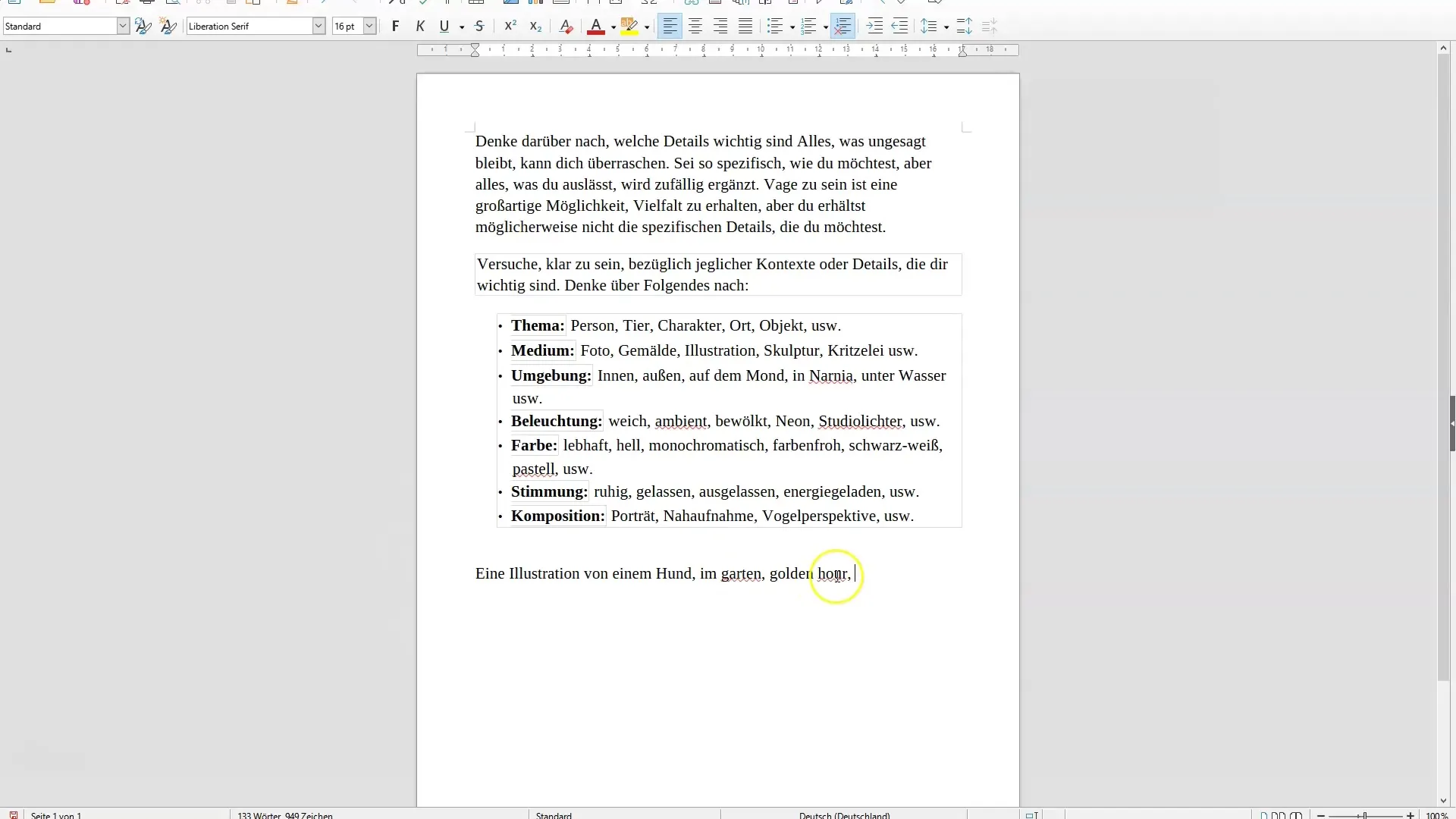Toggle centered text alignment
1456x819 pixels.
(695, 26)
